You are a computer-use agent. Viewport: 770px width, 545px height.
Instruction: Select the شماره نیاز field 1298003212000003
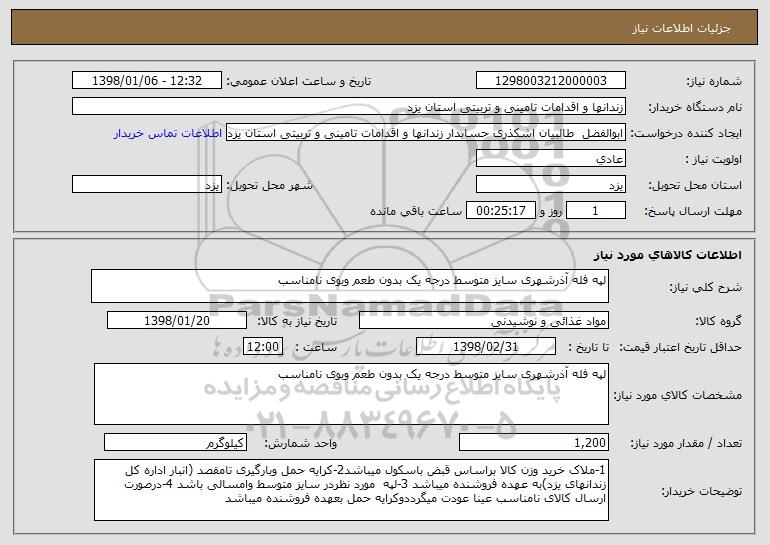[x=550, y=81]
